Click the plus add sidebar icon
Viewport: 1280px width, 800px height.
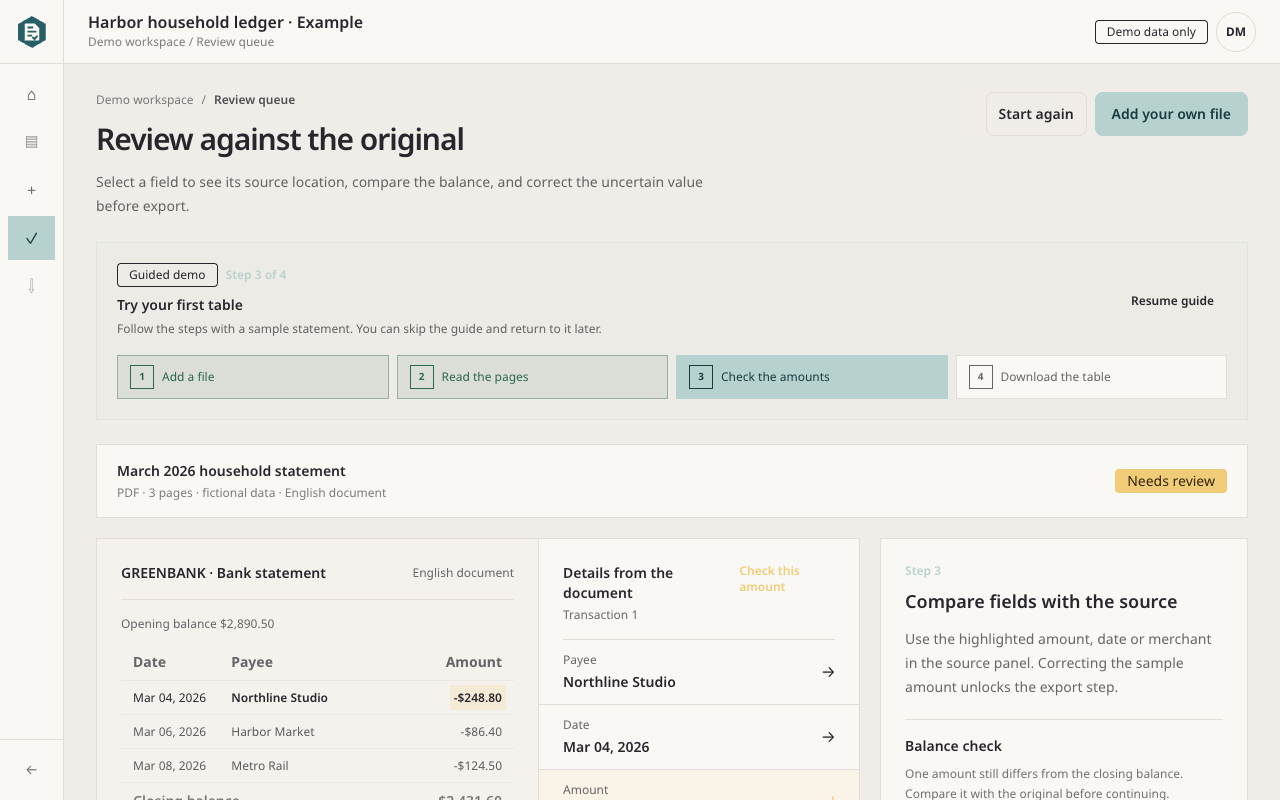click(x=32, y=190)
